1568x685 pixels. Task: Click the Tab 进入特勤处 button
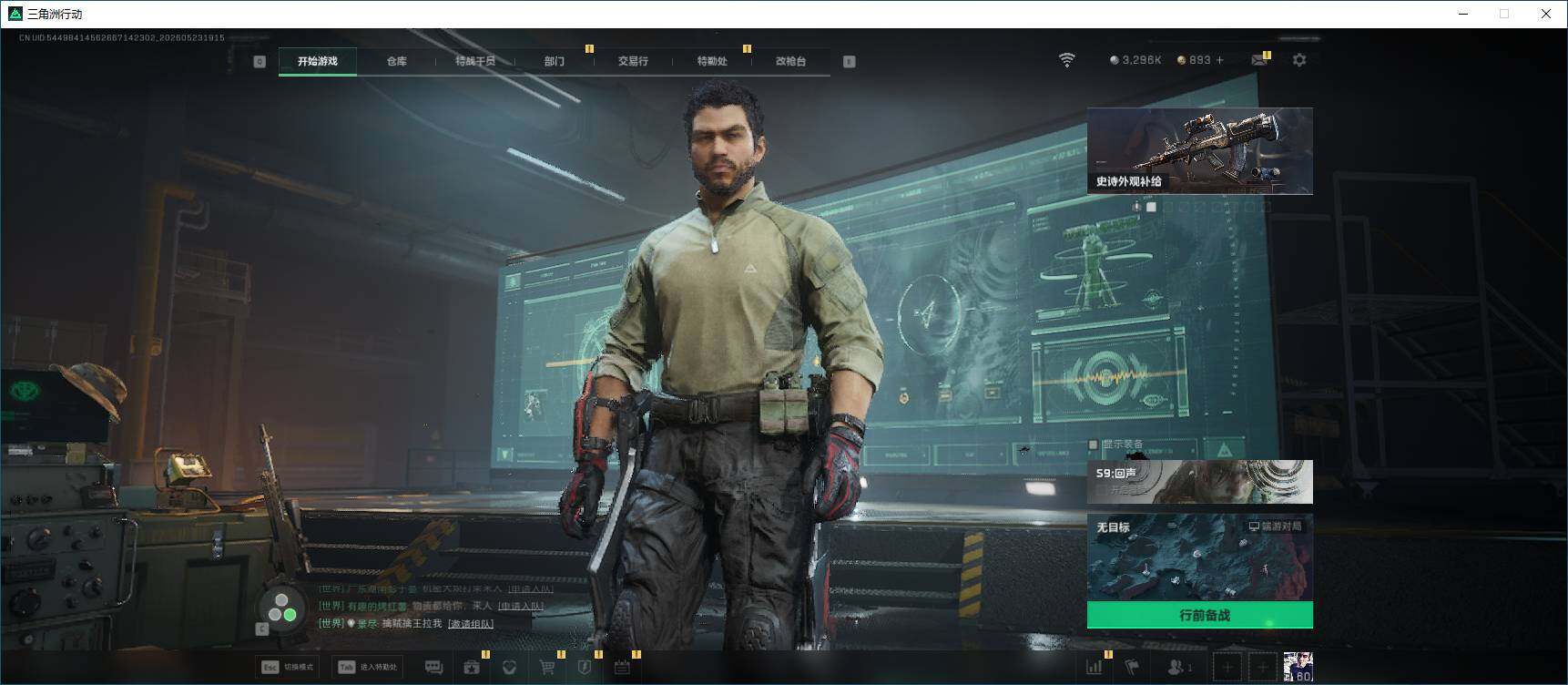tap(367, 667)
